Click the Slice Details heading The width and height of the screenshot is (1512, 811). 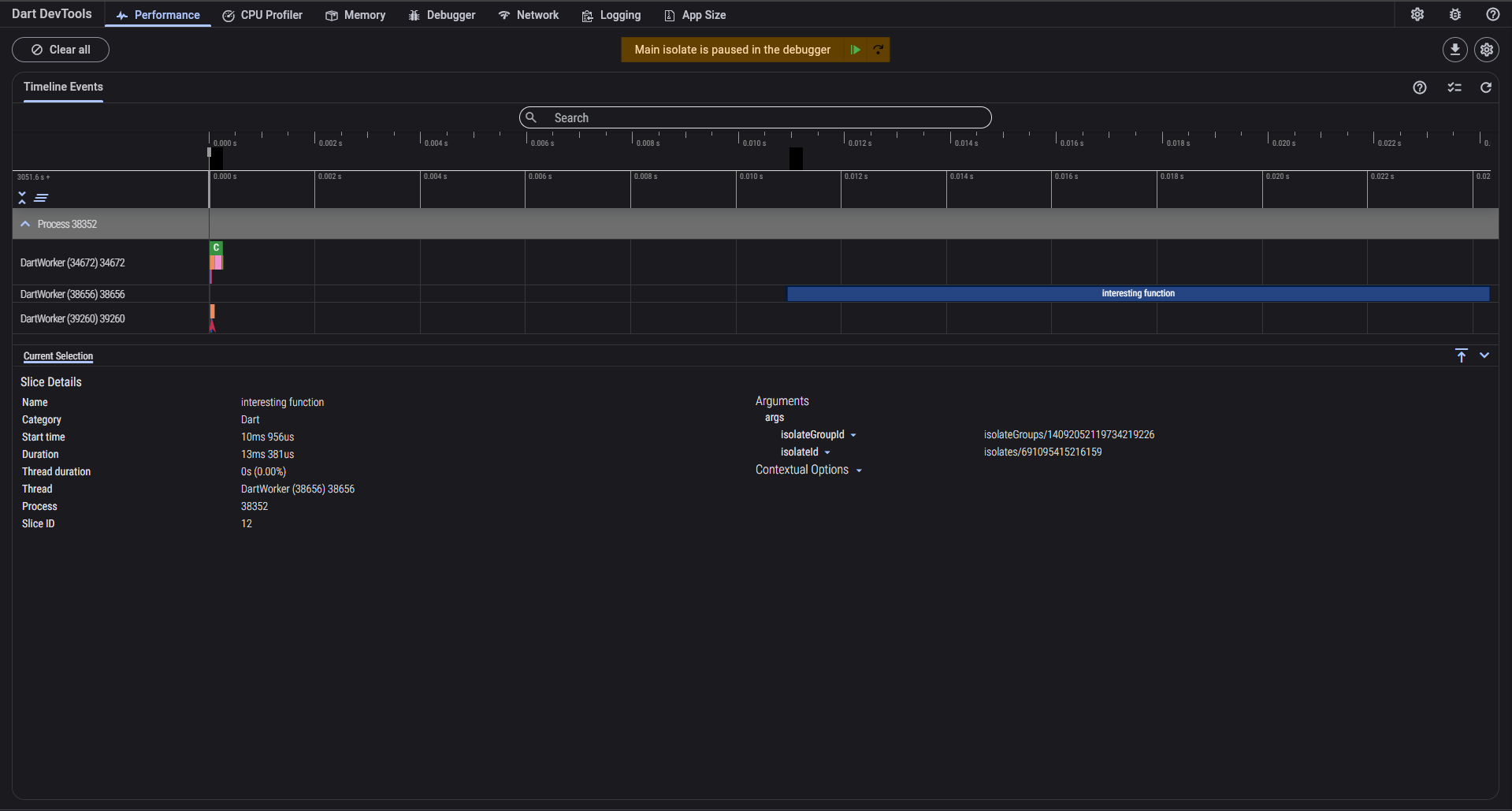coord(51,382)
